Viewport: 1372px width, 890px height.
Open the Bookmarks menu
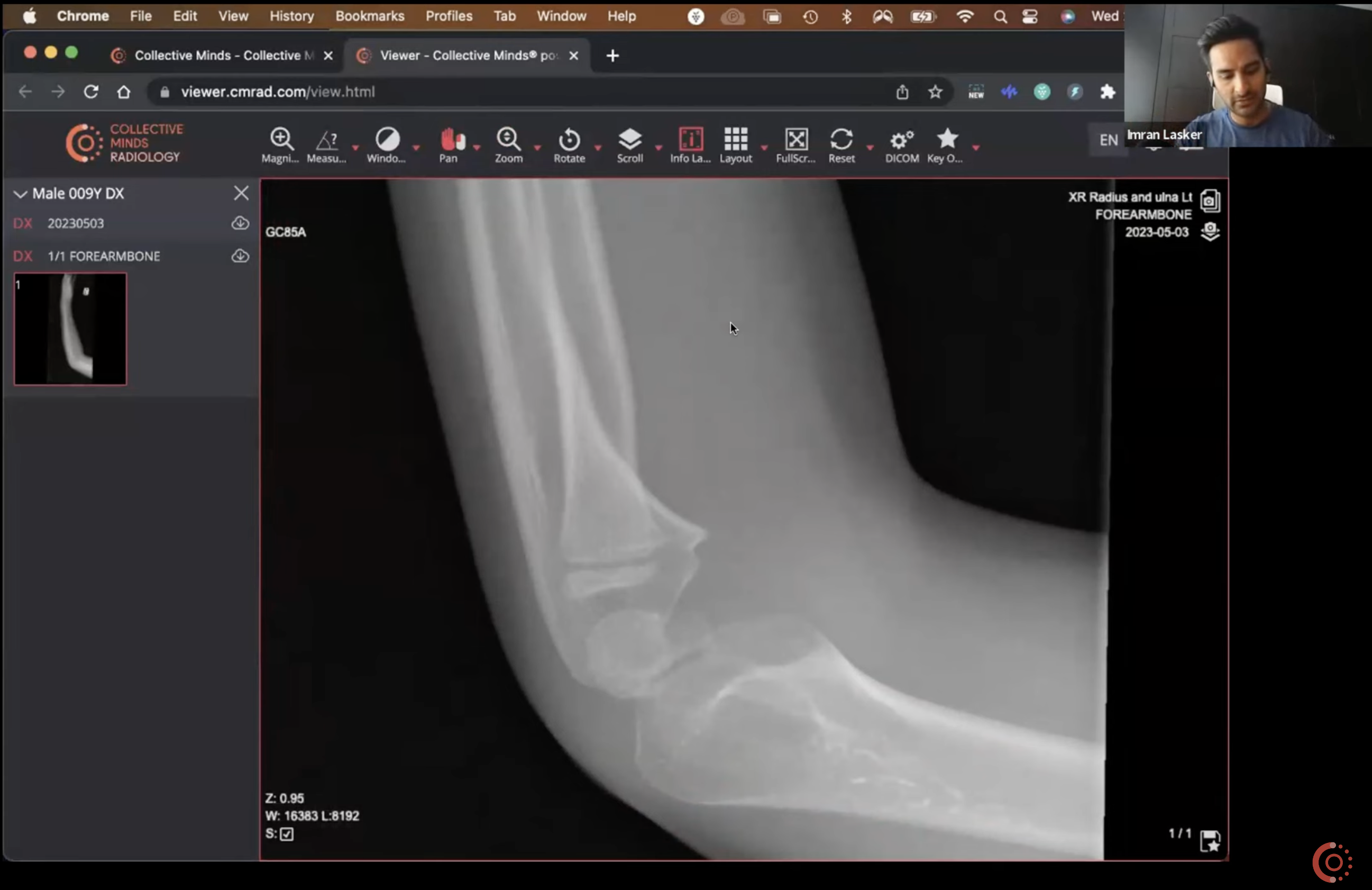click(370, 16)
